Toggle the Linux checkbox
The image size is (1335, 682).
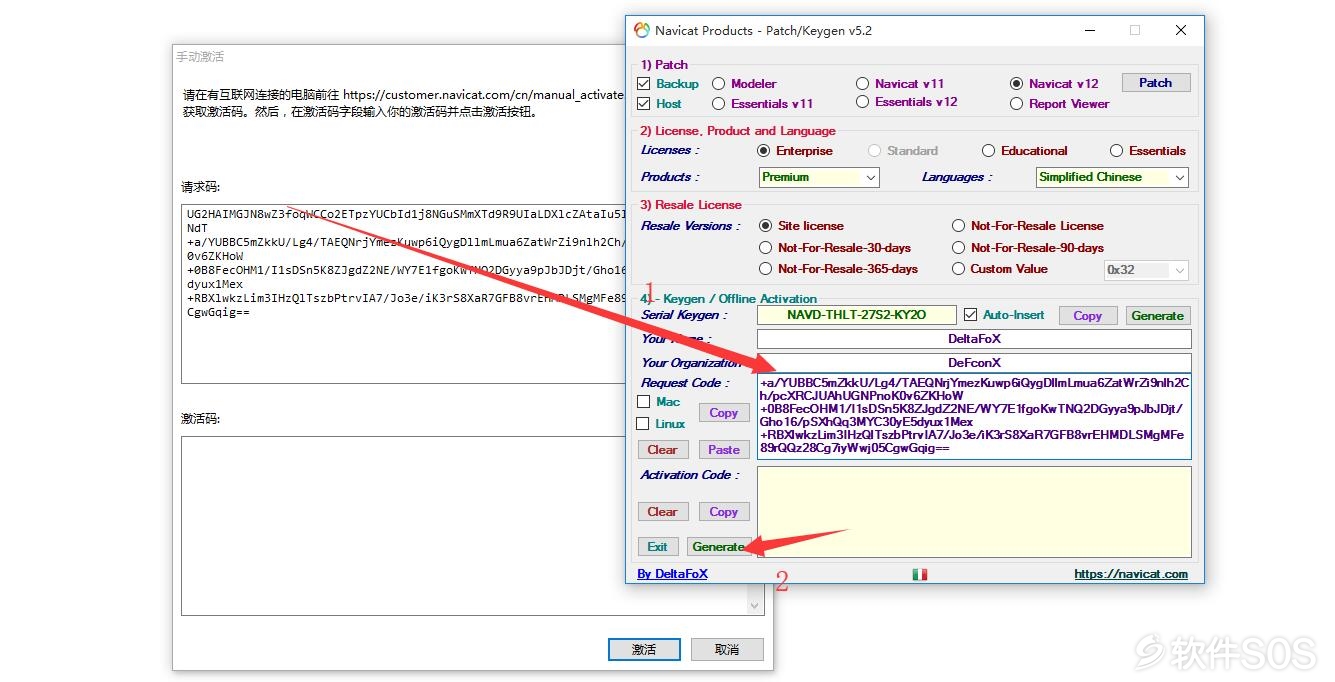click(644, 424)
